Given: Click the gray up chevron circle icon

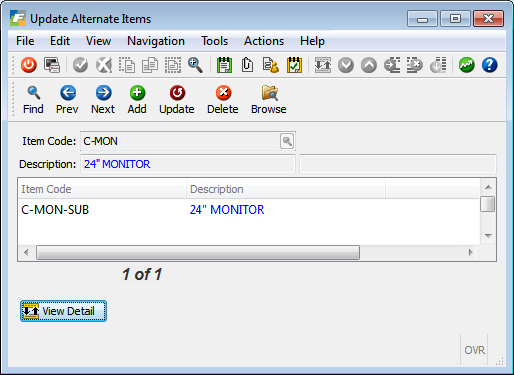Looking at the screenshot, I should click(x=369, y=65).
